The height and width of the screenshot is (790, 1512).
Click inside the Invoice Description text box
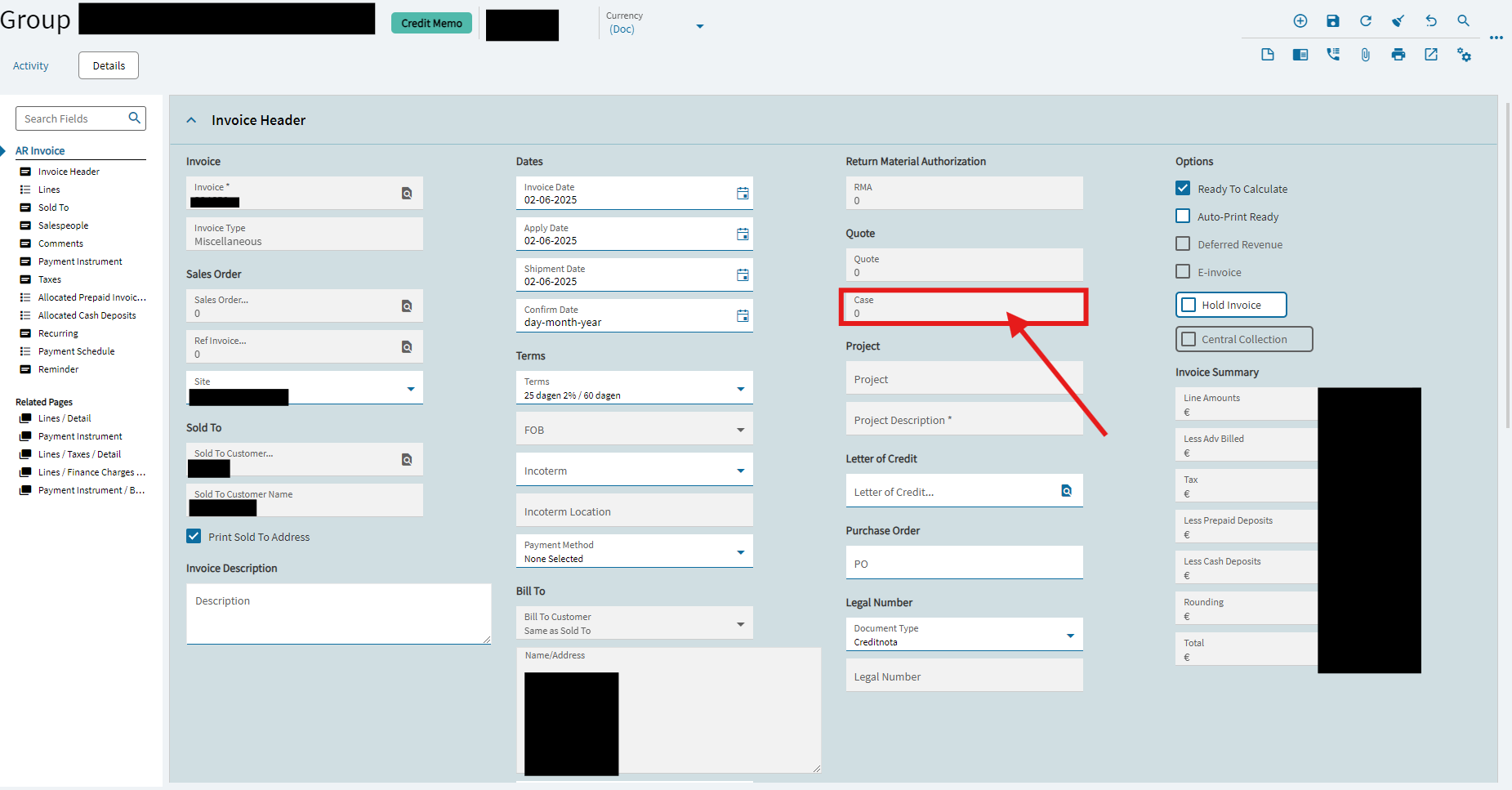pos(337,614)
